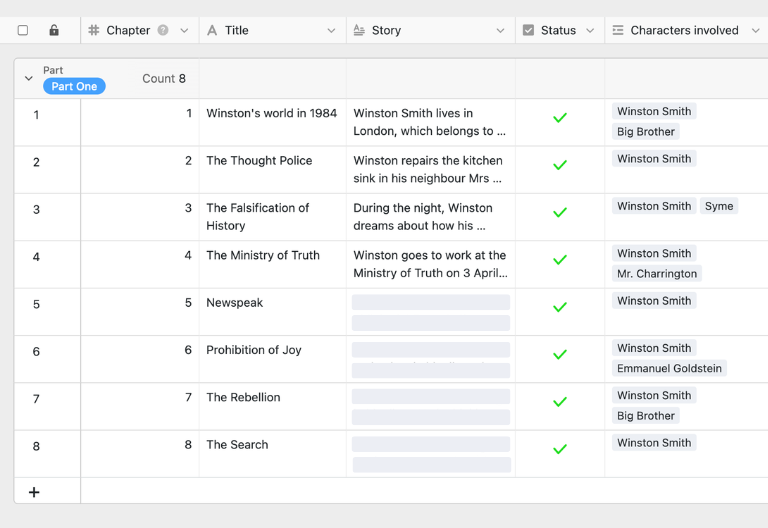Select the Title cell Prohibition of Joy
The image size is (768, 528).
[272, 359]
